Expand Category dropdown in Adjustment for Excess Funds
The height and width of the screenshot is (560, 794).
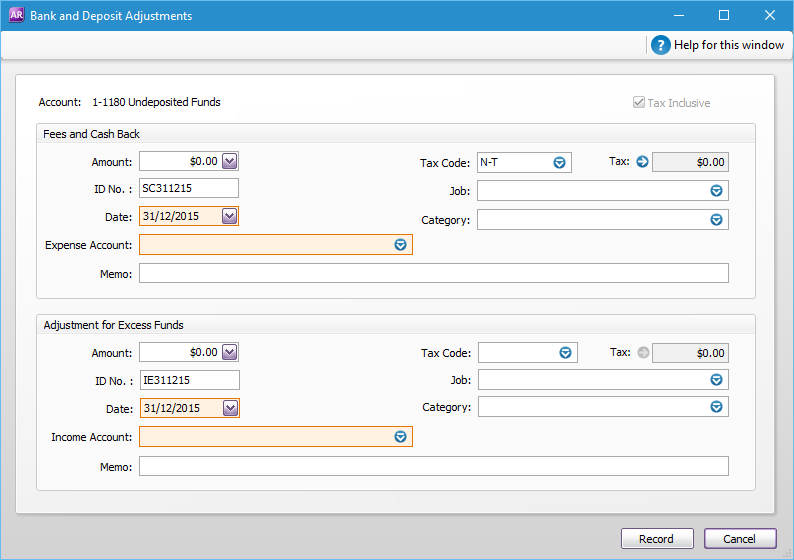click(716, 407)
